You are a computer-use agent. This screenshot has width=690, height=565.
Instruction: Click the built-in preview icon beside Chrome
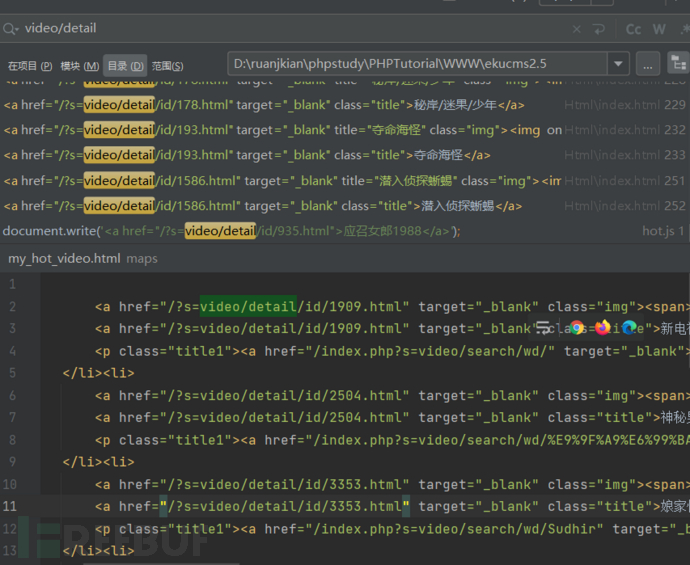544,327
